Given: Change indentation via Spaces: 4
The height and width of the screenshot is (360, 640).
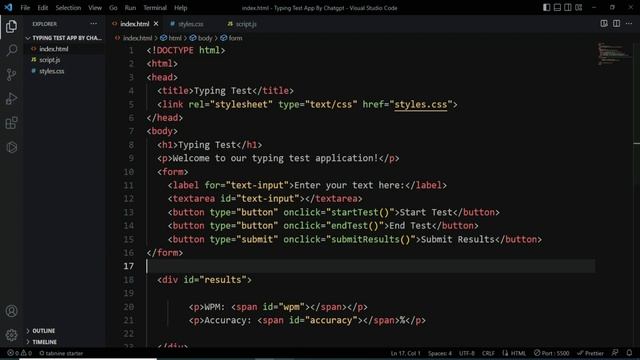Looking at the screenshot, I should click(440, 353).
